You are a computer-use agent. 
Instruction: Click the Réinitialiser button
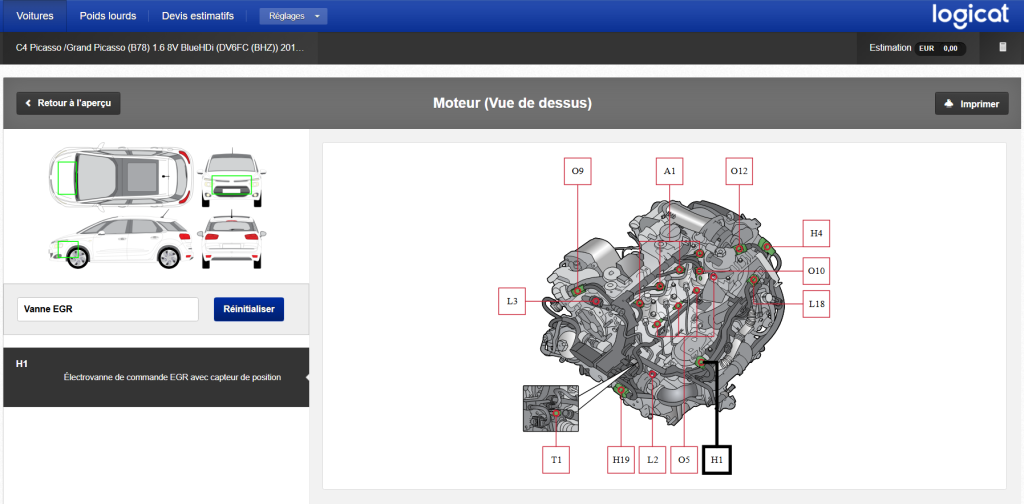[x=249, y=309]
